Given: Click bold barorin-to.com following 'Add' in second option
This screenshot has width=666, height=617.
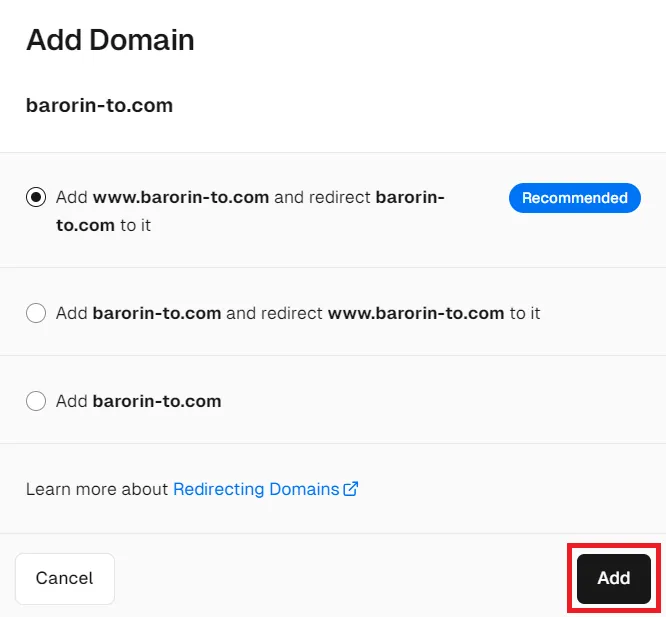Looking at the screenshot, I should pos(157,313).
